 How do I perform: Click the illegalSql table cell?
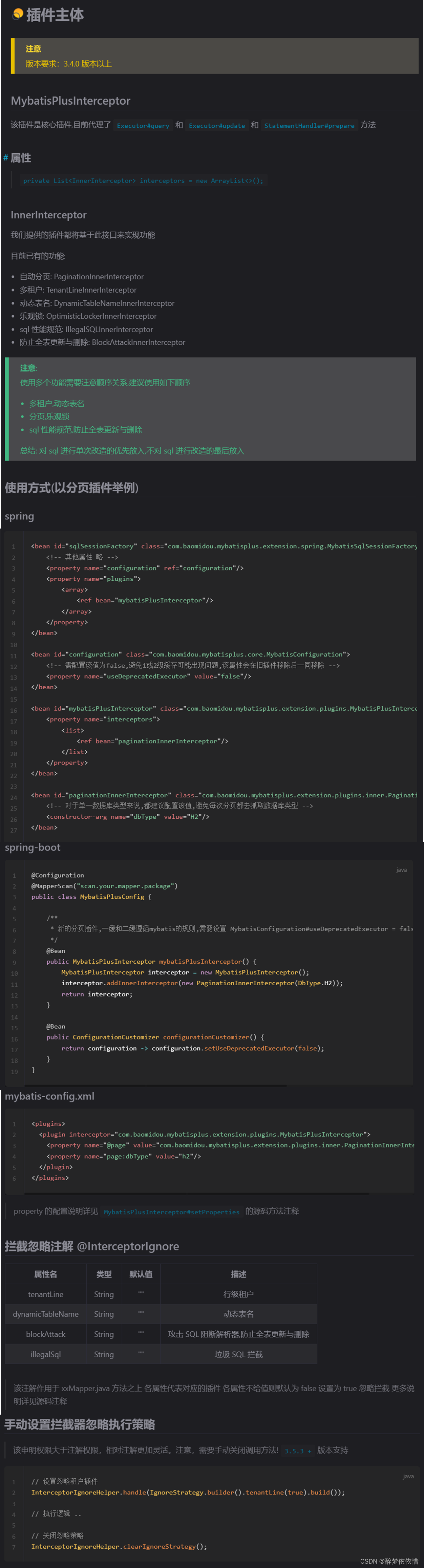[x=45, y=1354]
